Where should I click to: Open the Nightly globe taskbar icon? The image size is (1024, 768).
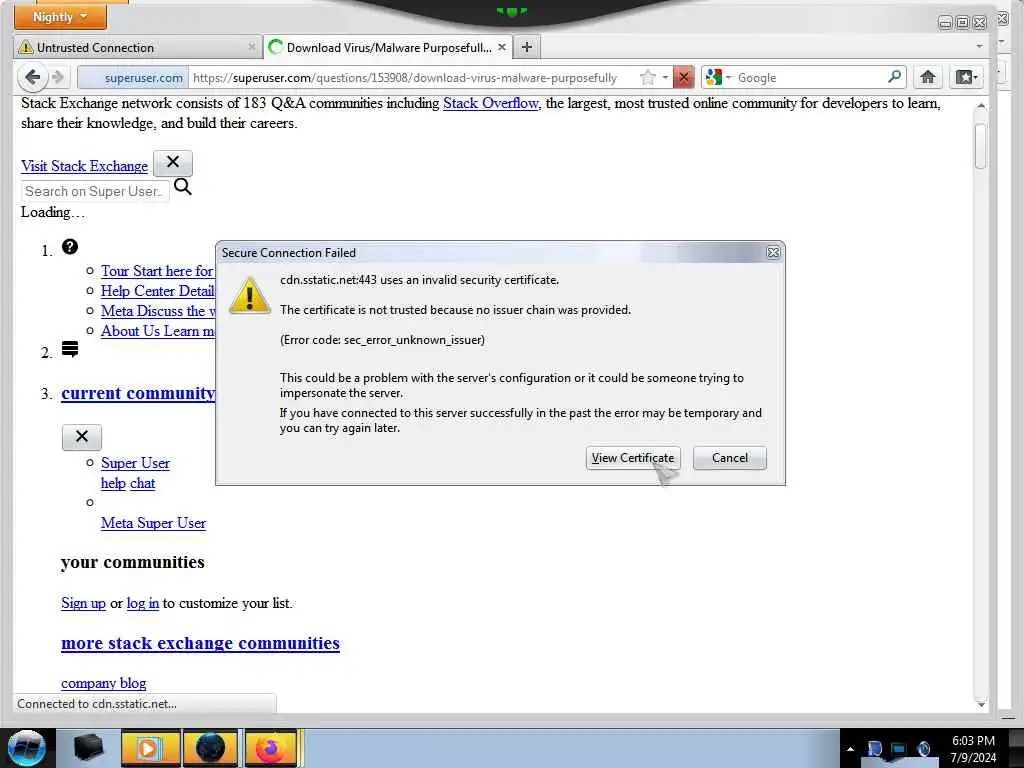click(x=210, y=748)
